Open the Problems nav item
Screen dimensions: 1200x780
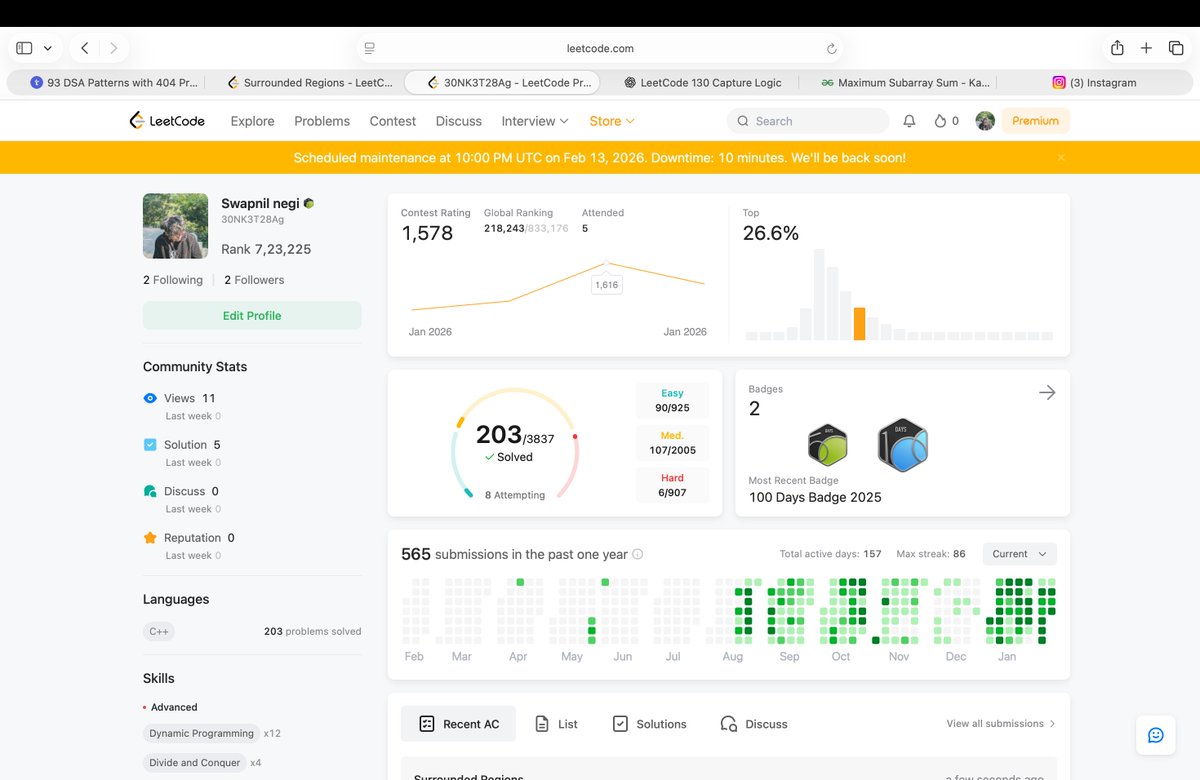(x=322, y=121)
